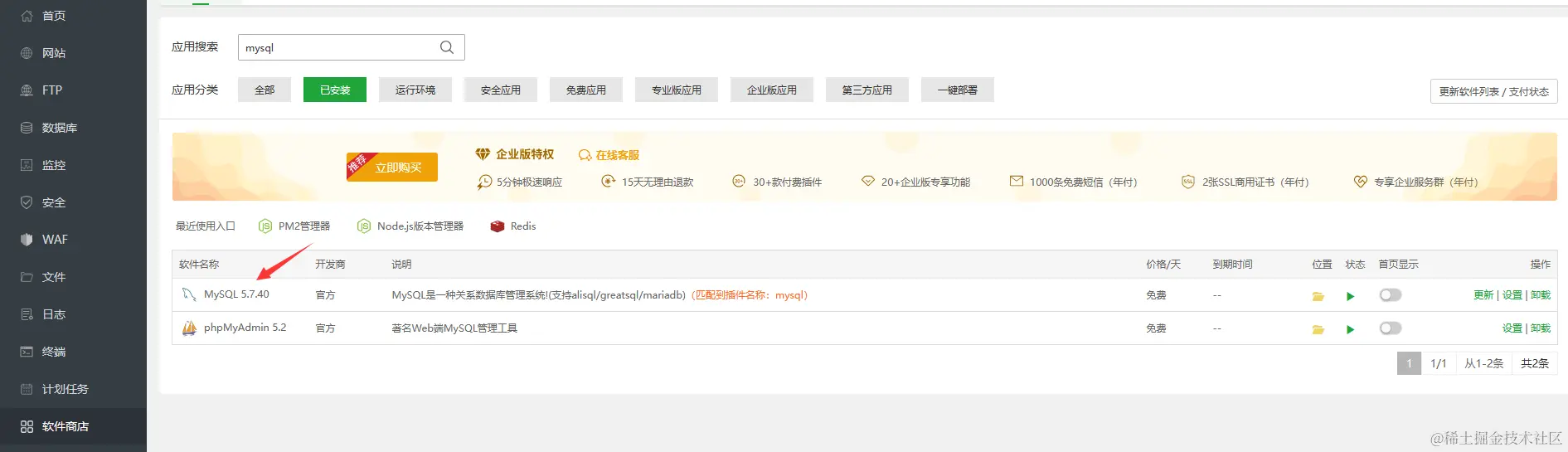Click the 2张SSL商用证书 shield icon
Screen dimensions: 1568x452
tap(1187, 182)
